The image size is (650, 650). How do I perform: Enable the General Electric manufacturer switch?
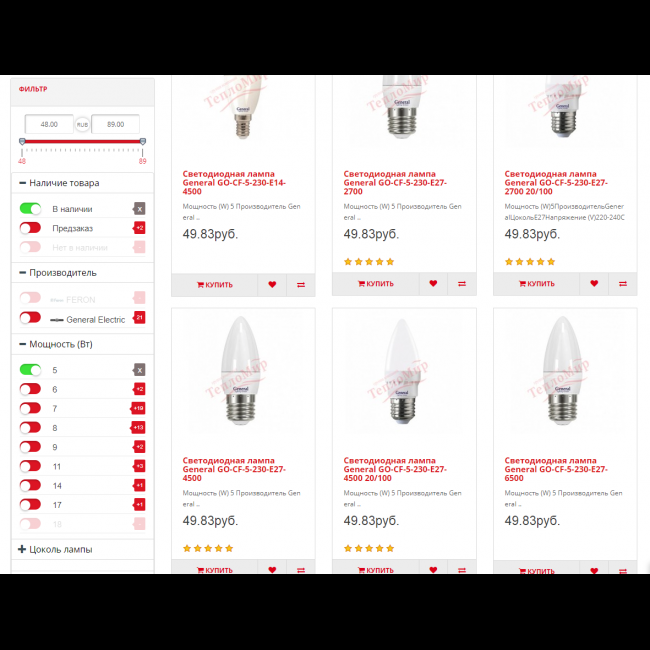30,318
